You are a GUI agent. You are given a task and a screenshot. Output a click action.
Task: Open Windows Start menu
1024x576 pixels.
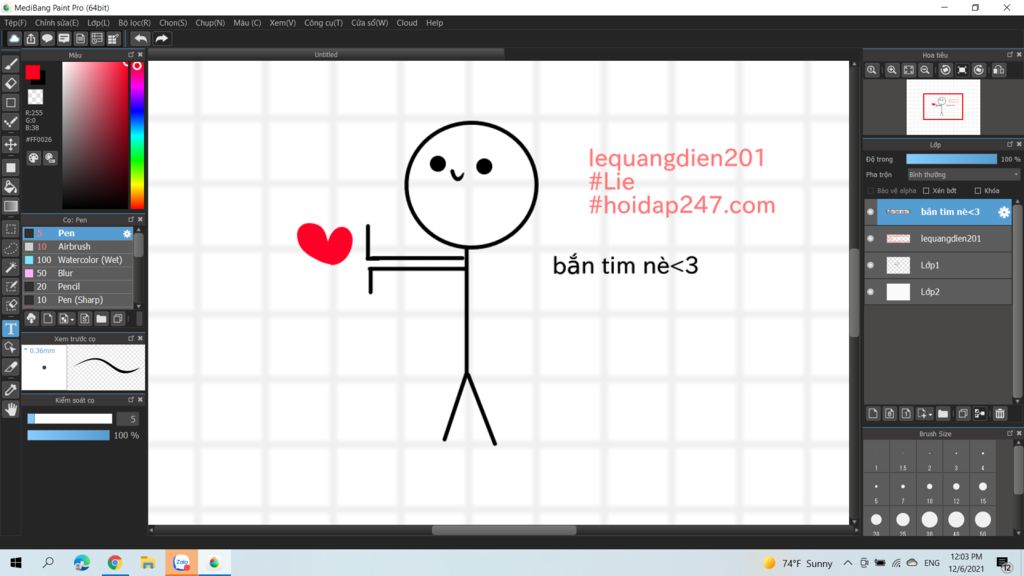point(16,563)
